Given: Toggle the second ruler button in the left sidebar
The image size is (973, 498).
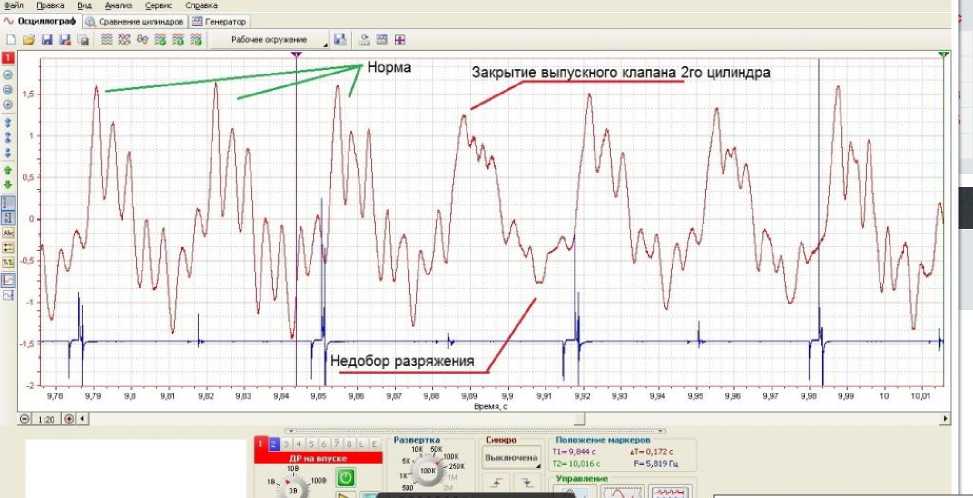Looking at the screenshot, I should (9, 218).
